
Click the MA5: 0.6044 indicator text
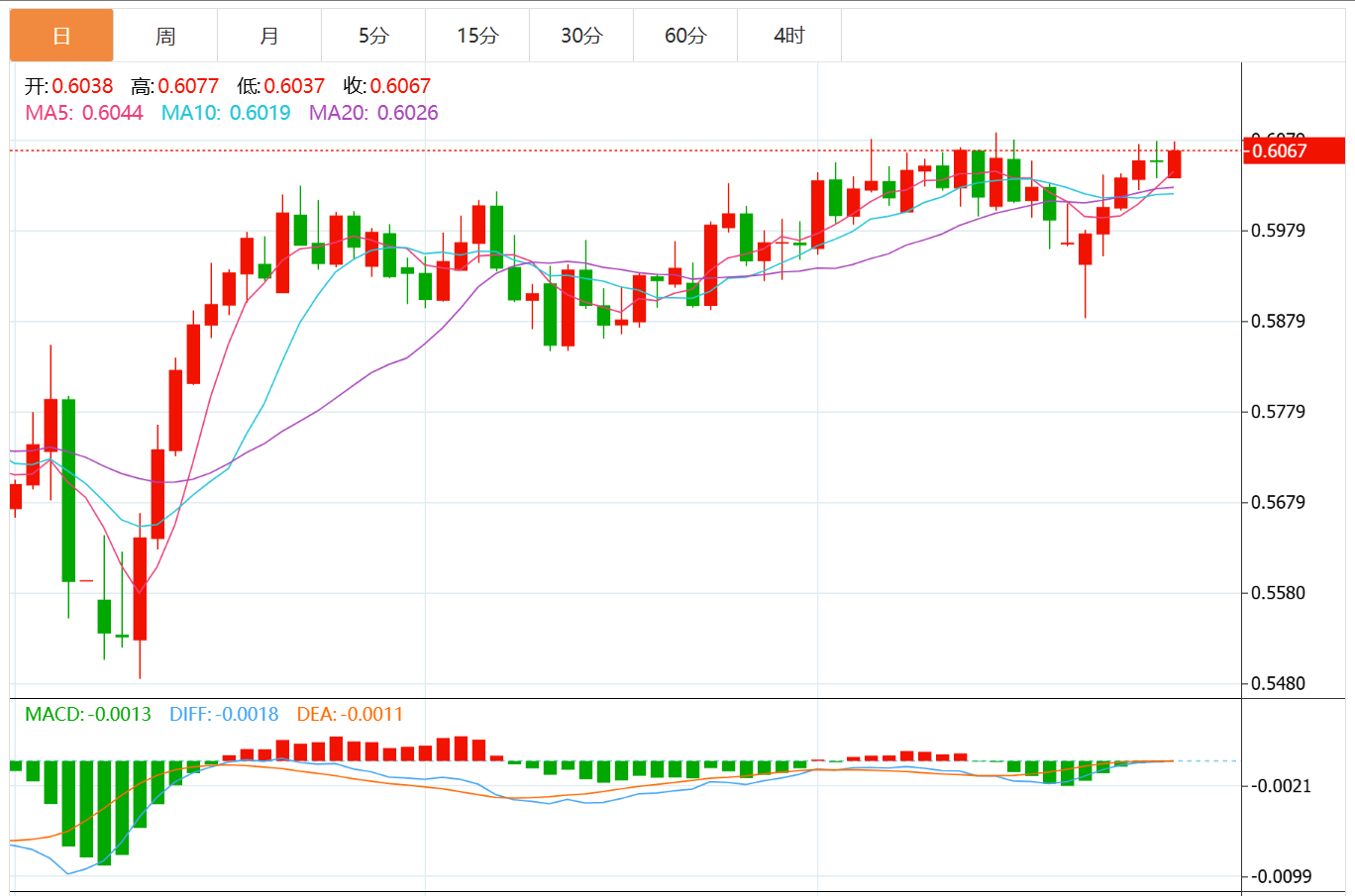(x=84, y=113)
